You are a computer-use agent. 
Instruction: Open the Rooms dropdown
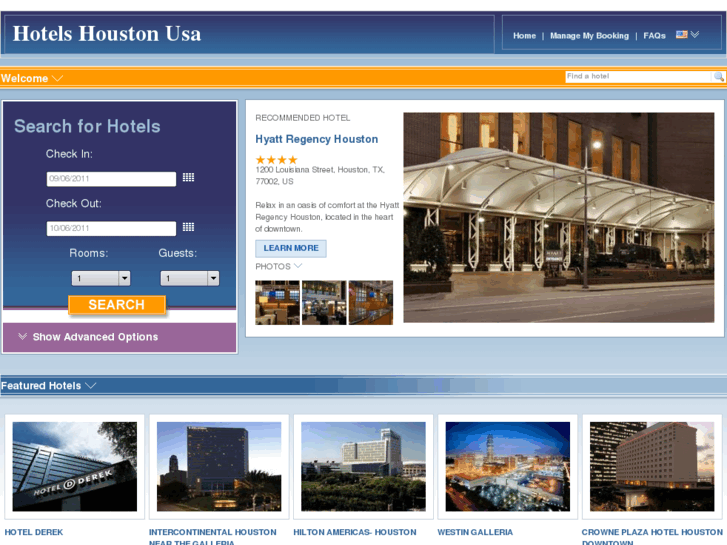(101, 278)
